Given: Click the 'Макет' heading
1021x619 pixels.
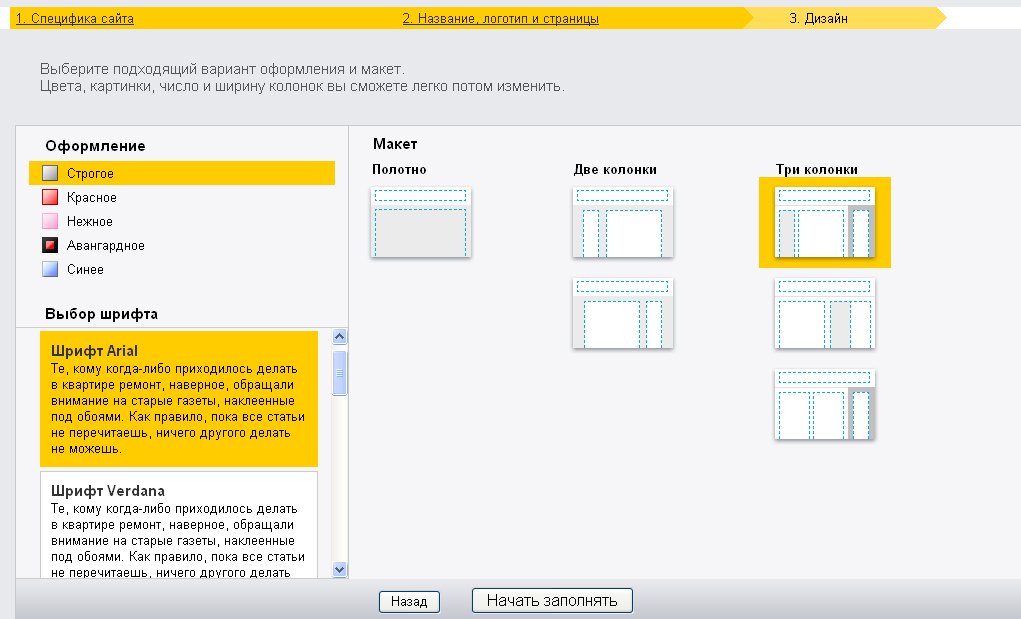Looking at the screenshot, I should (395, 144).
